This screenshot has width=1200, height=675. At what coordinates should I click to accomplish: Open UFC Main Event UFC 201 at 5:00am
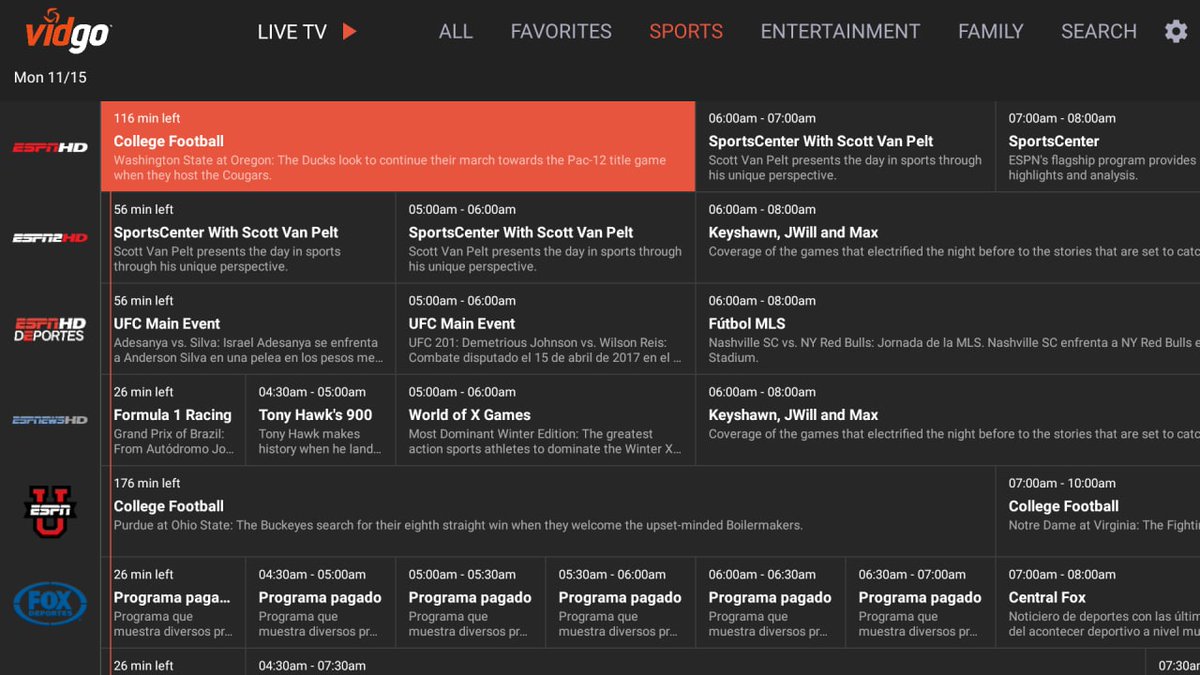(546, 328)
